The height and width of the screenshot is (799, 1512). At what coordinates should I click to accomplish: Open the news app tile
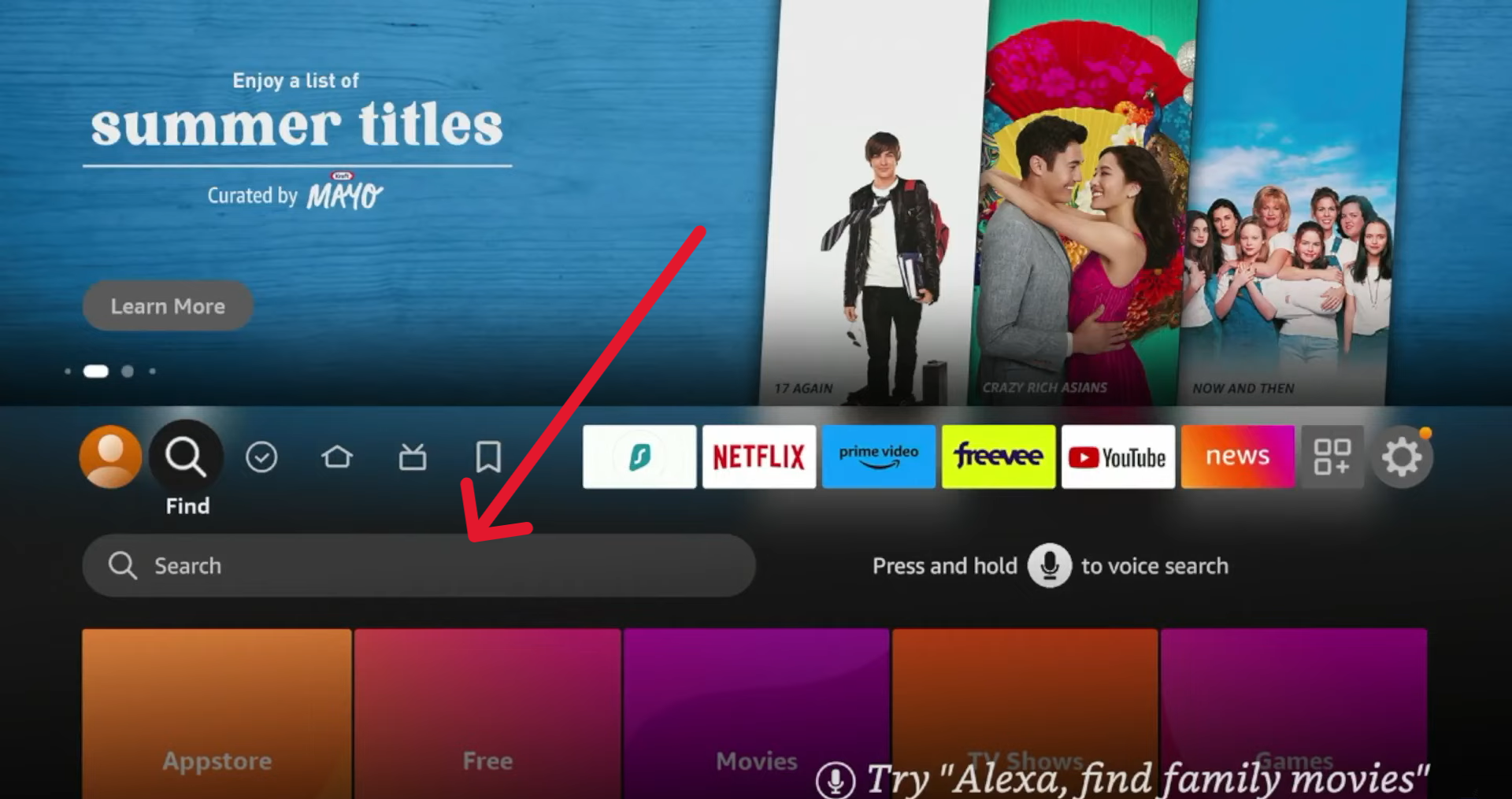click(1238, 457)
